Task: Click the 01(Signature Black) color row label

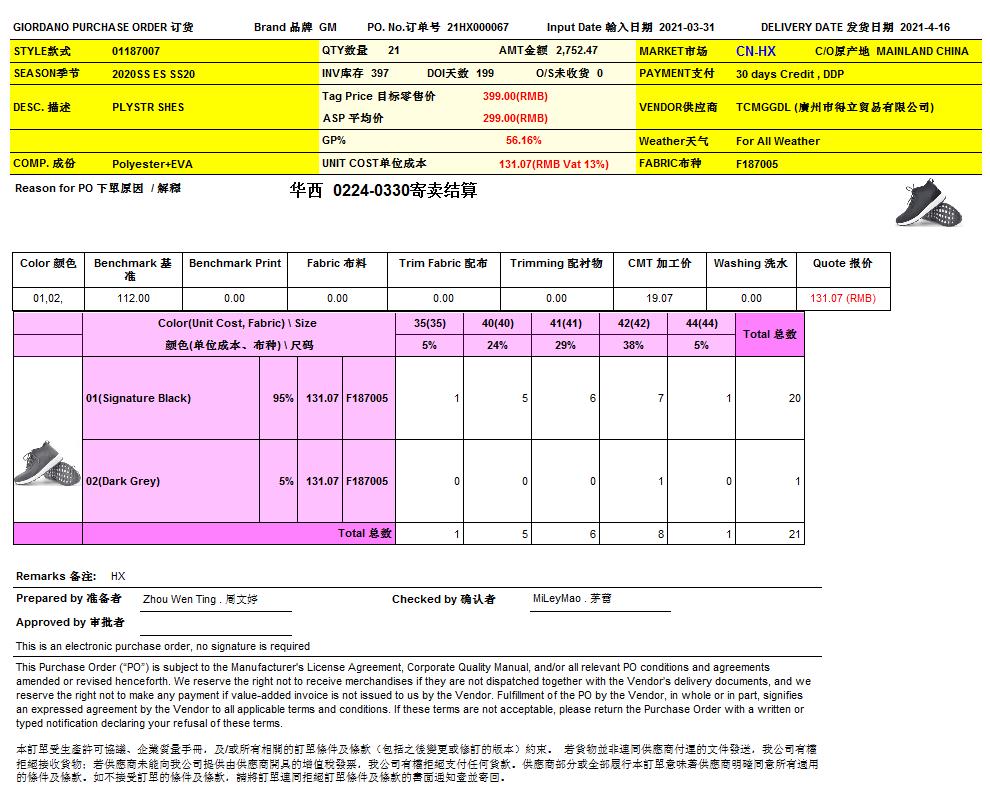Action: (138, 398)
